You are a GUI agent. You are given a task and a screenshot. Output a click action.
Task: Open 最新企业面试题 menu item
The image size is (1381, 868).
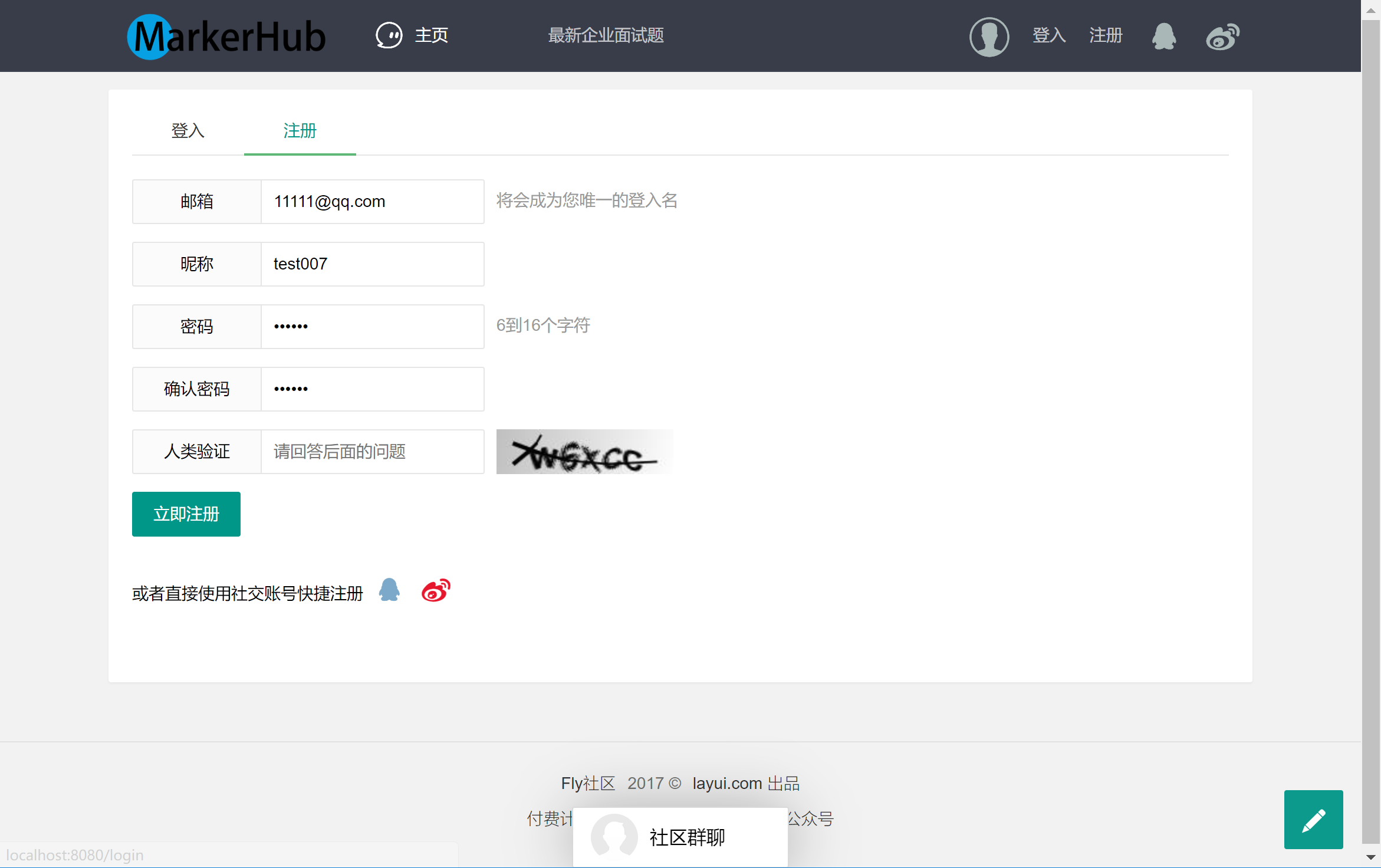[x=606, y=35]
